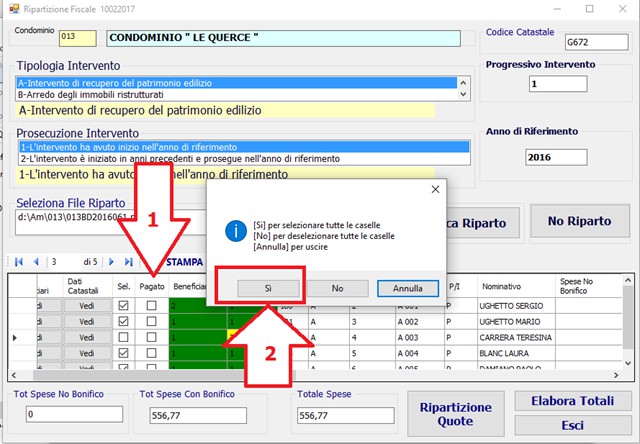
Task: Jump to last record in navigator
Action: coord(127,262)
